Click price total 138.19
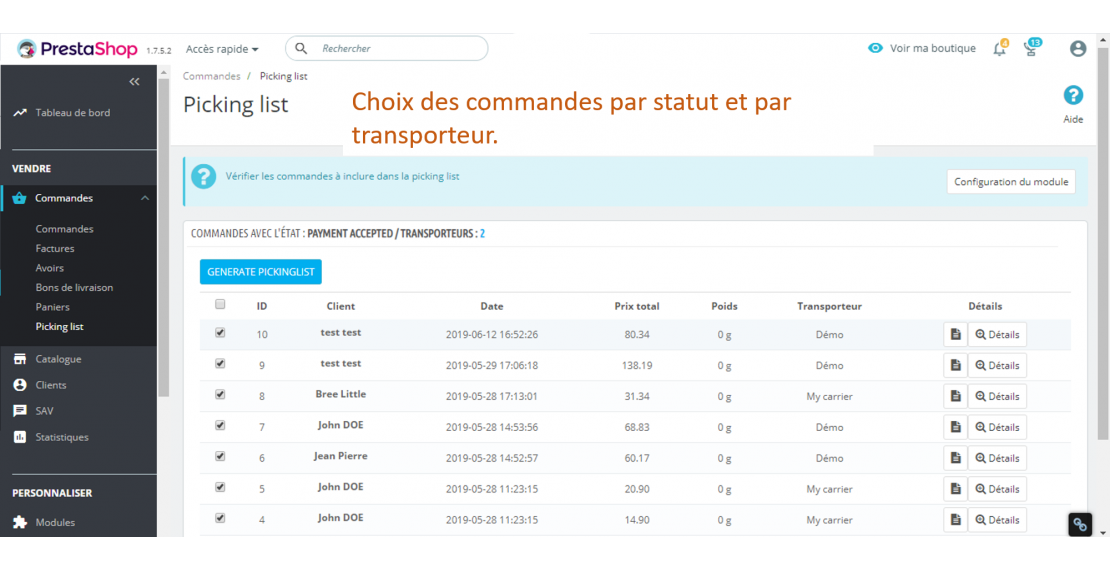This screenshot has width=1110, height=570. 637,365
